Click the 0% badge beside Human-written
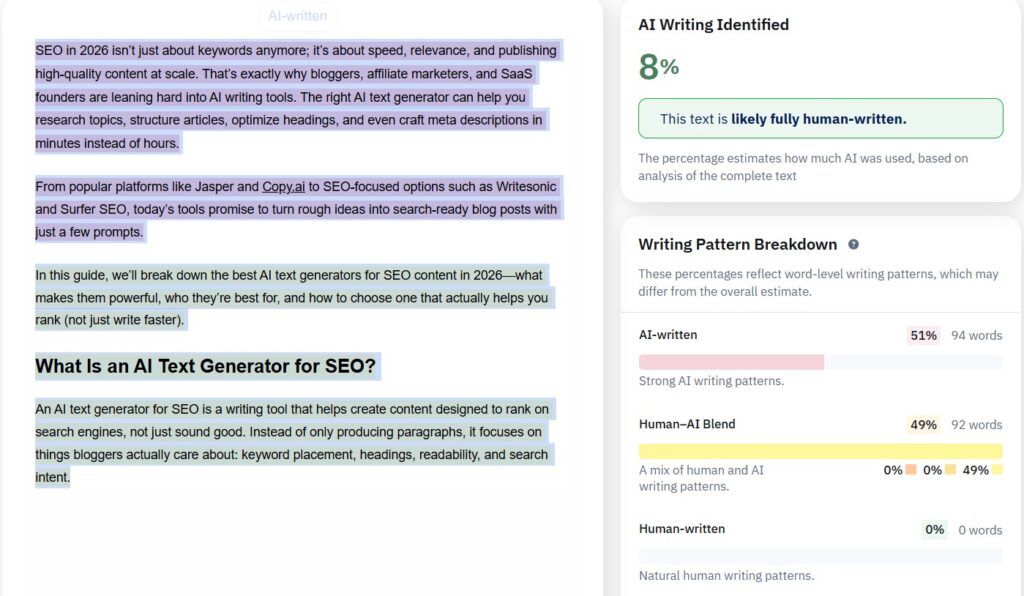Screen dimensions: 1024x596 [x=934, y=529]
